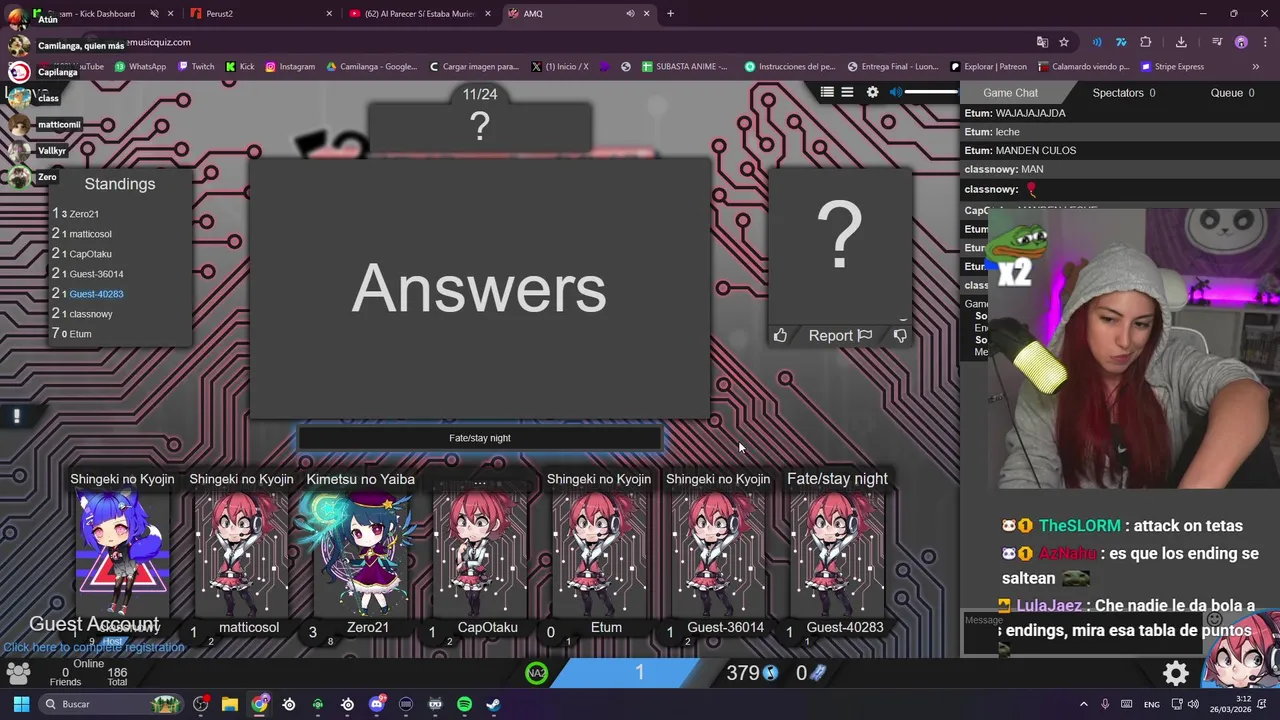Click the microphone tray icon

1105,704
